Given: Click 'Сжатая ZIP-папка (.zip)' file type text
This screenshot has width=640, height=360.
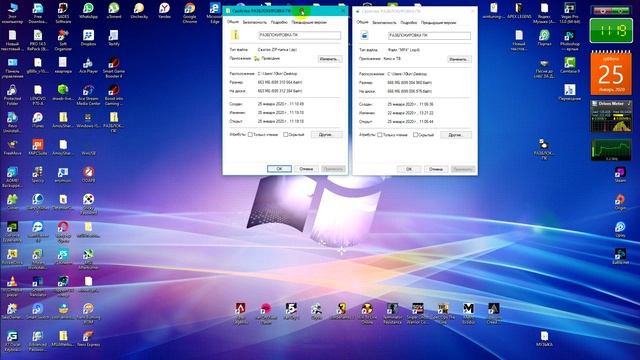Looking at the screenshot, I should click(x=278, y=49).
